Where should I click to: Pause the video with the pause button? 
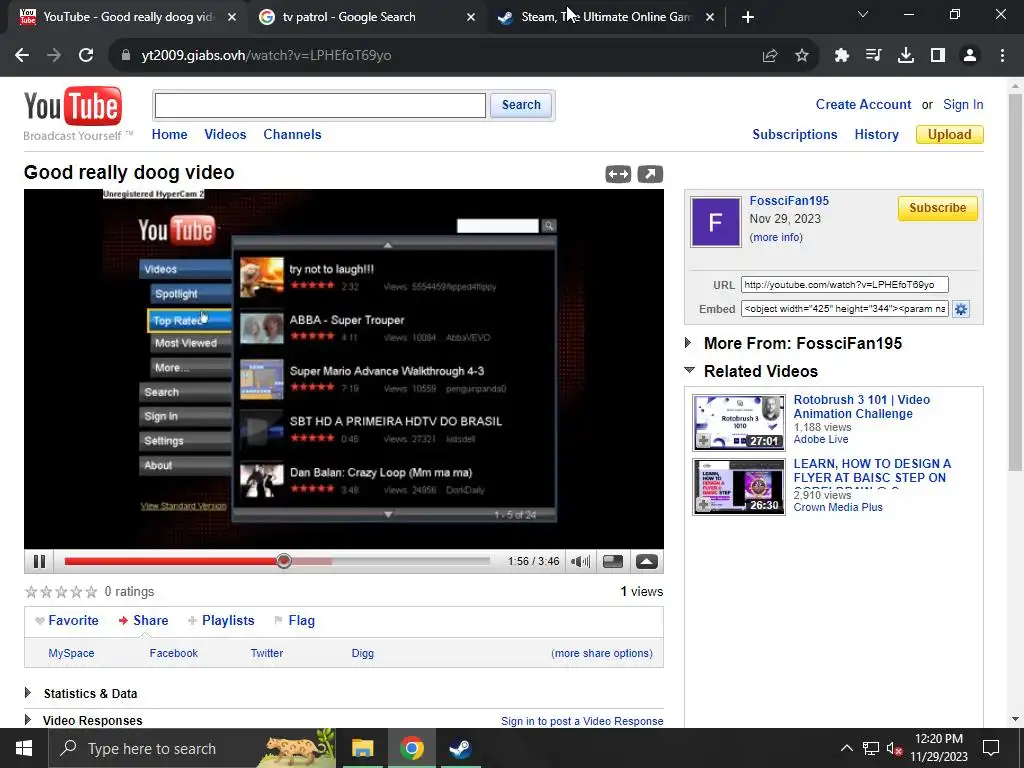[39, 562]
